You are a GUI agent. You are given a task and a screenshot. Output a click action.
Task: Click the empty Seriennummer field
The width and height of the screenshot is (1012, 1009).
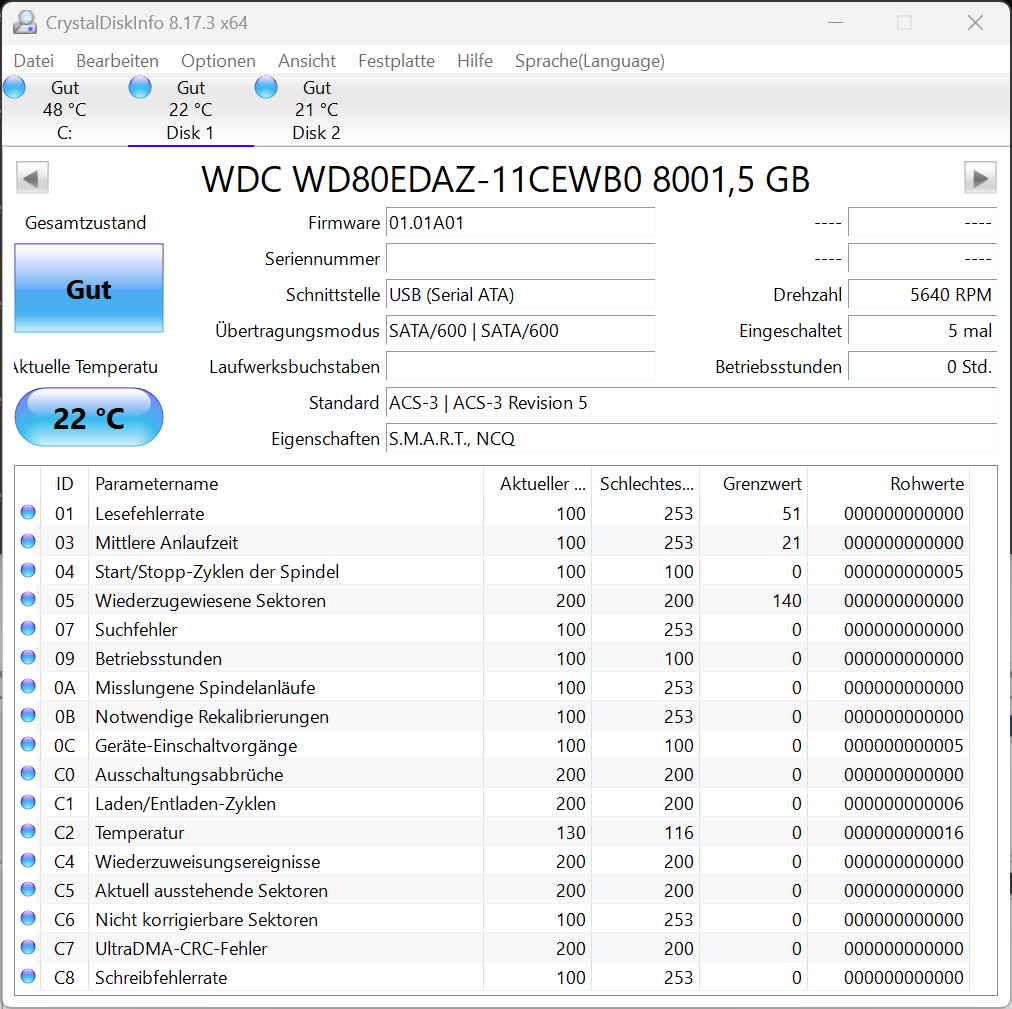click(520, 260)
